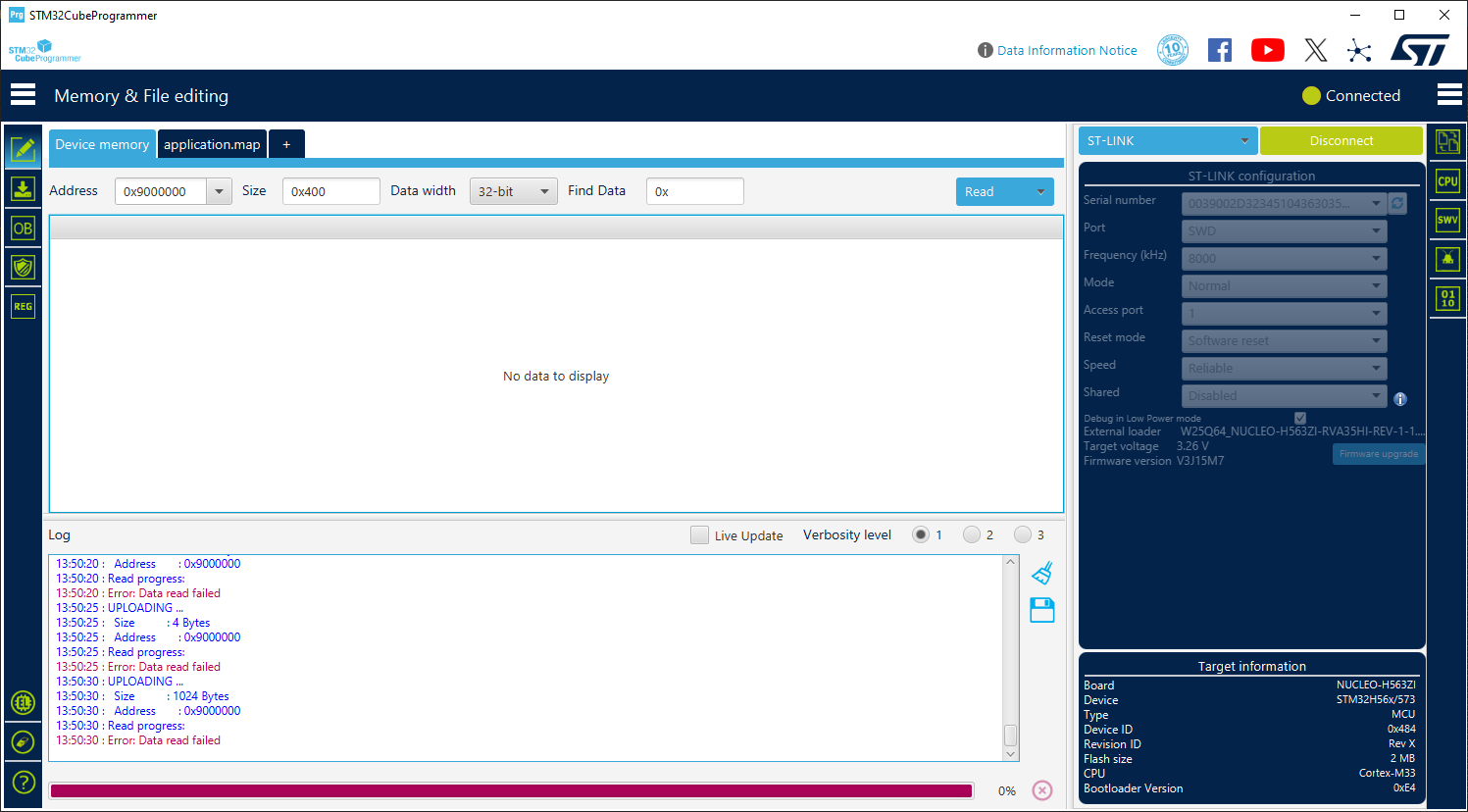1468x812 pixels.
Task: Open the Fault analyzer bug icon
Action: [x=1447, y=259]
